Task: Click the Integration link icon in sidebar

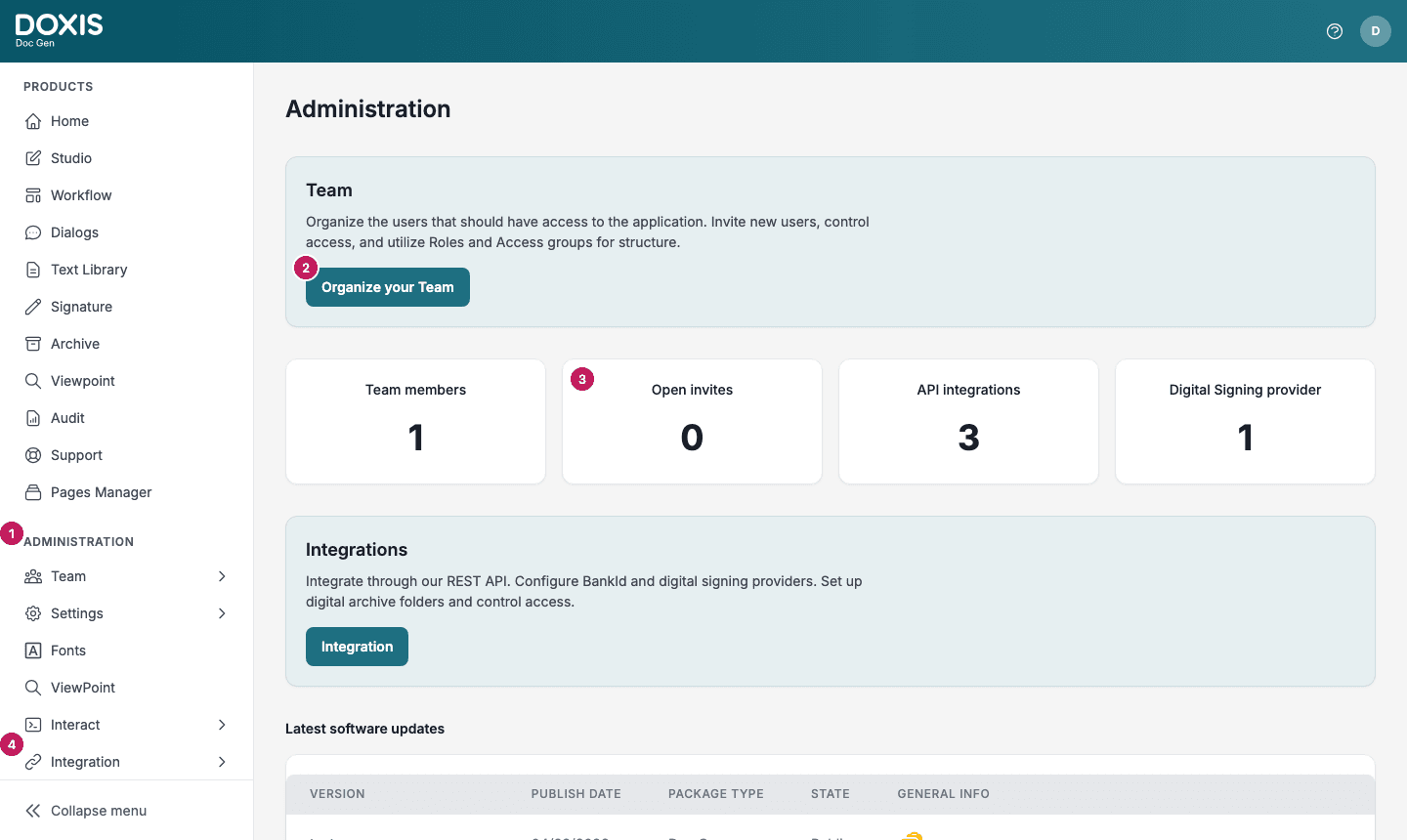Action: (33, 762)
